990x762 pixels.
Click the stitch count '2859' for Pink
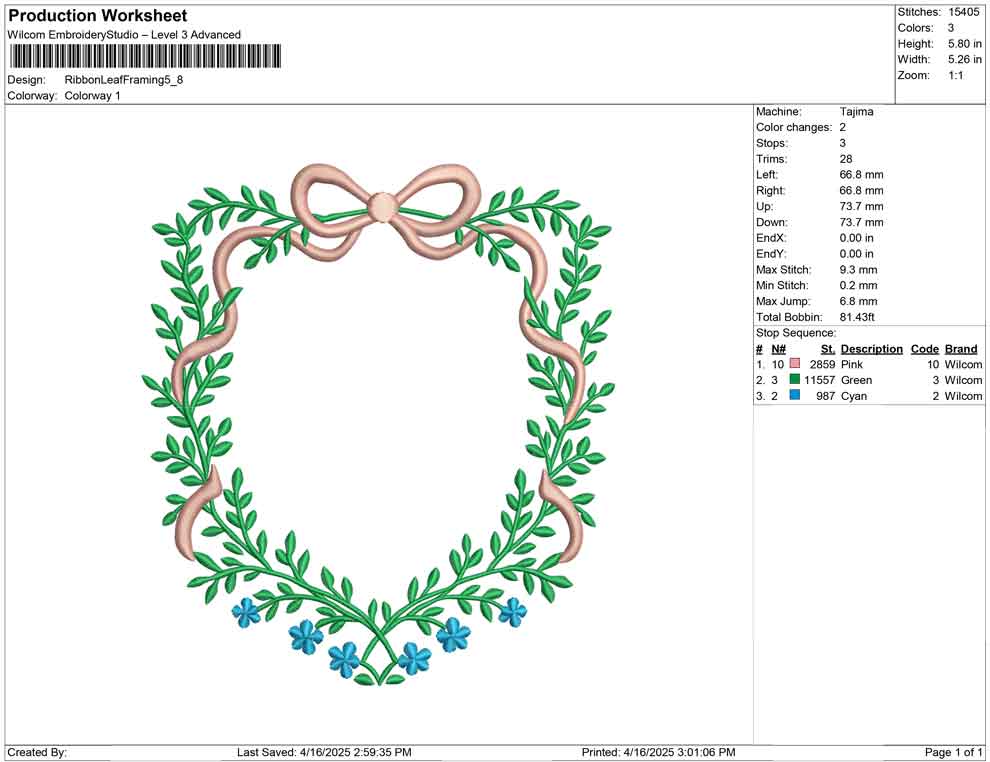(x=822, y=364)
